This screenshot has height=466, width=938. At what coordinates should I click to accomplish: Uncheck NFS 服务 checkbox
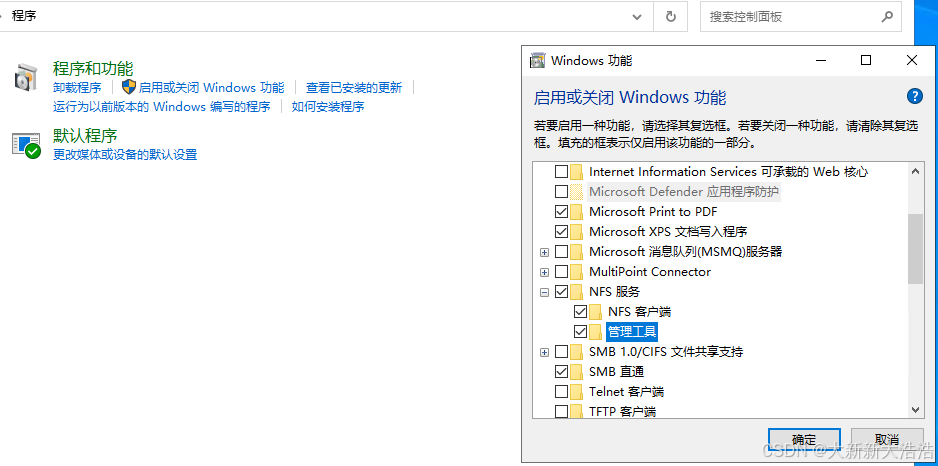tap(561, 292)
